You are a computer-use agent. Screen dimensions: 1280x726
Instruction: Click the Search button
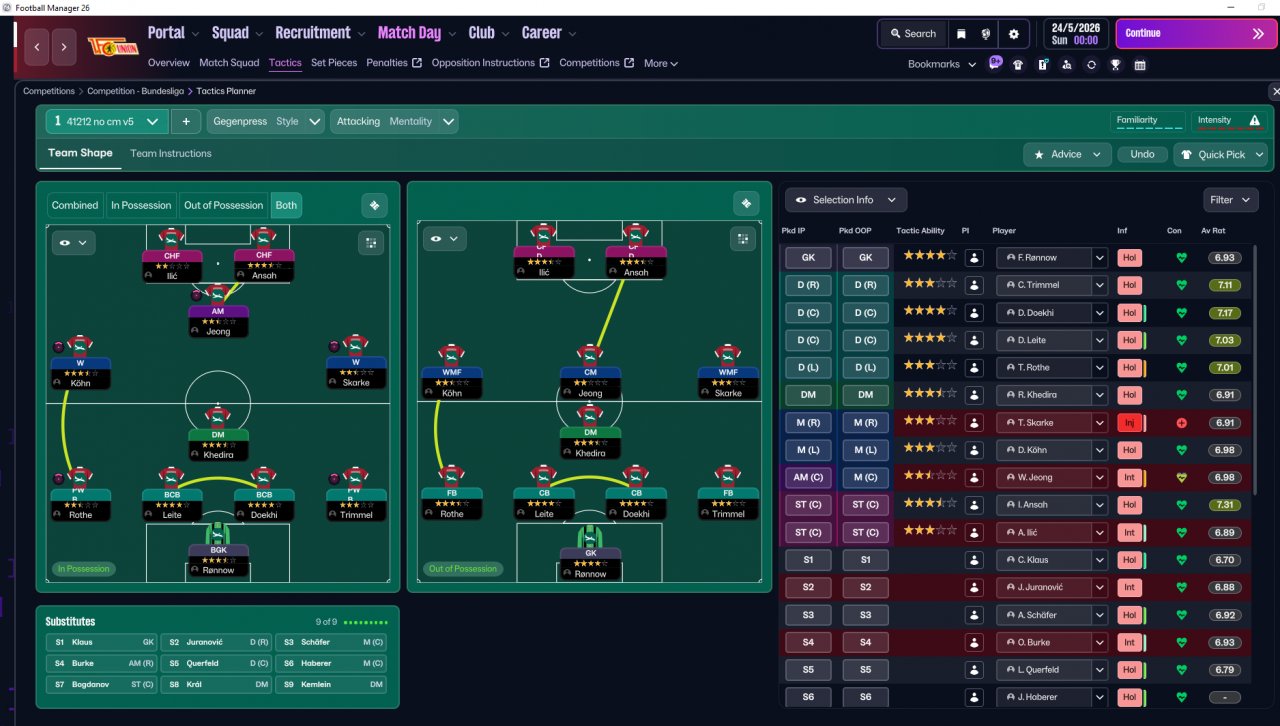point(912,34)
